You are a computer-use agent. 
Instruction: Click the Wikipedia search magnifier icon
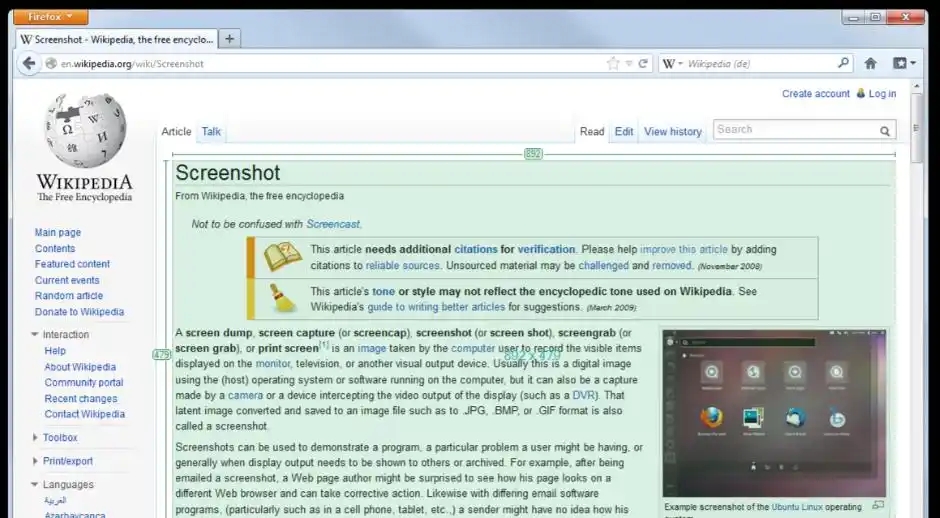point(885,131)
